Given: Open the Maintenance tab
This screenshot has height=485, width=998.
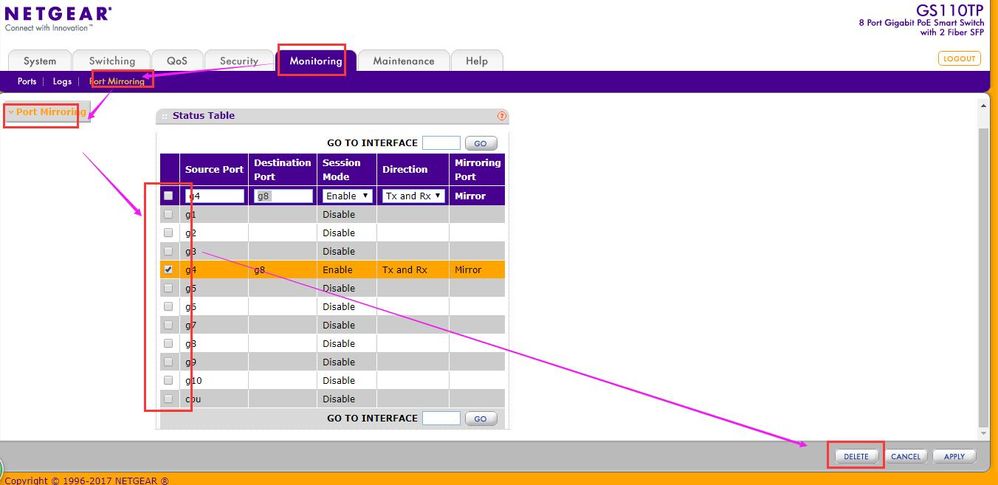Looking at the screenshot, I should pos(403,61).
